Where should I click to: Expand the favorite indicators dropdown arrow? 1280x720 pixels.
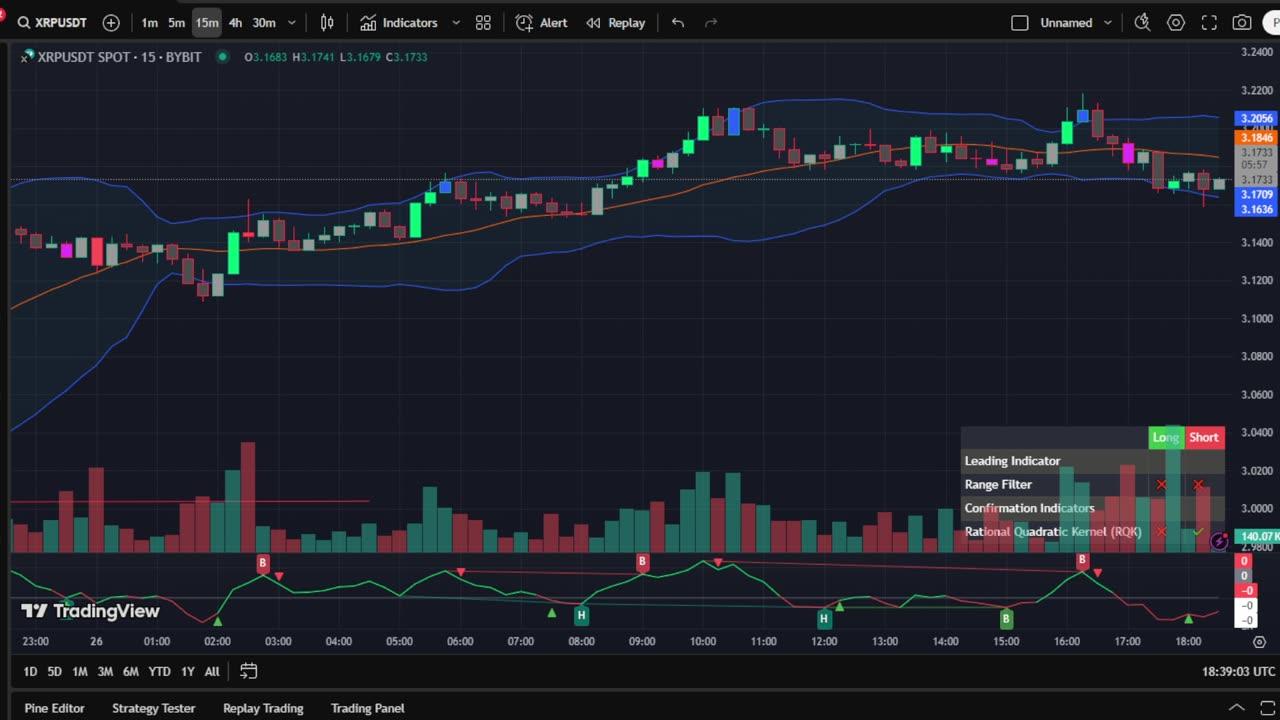(x=456, y=22)
